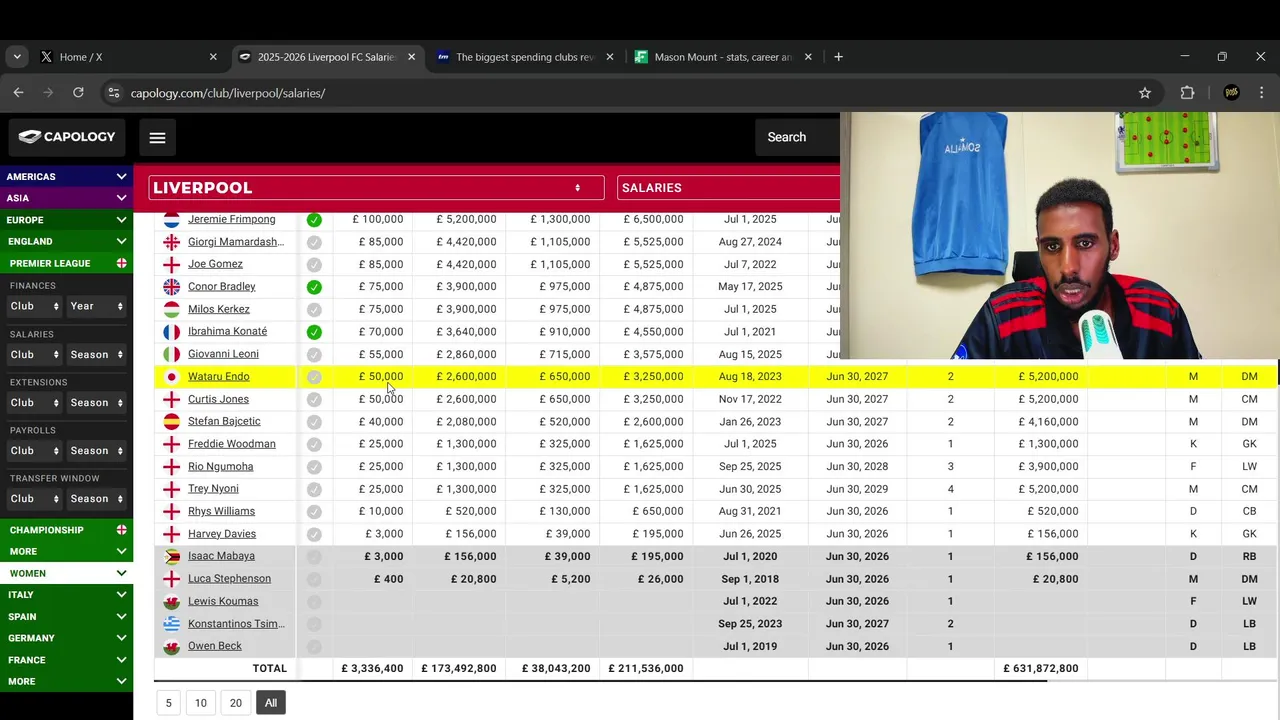Open the SALARIES page selector dropdown
Viewport: 1280px width, 720px height.
click(729, 188)
